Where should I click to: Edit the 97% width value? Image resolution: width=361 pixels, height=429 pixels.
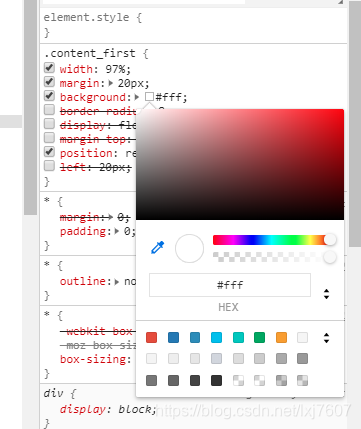click(115, 69)
